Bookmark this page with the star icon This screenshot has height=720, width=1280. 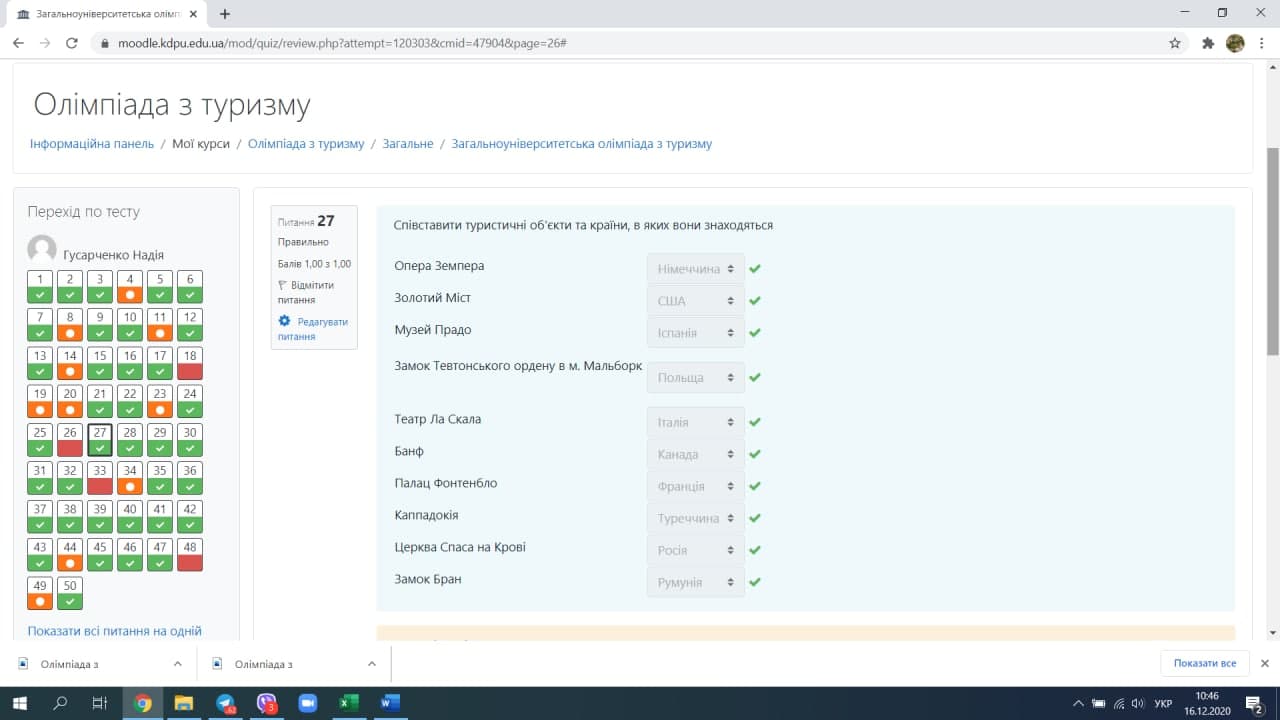[x=1175, y=43]
